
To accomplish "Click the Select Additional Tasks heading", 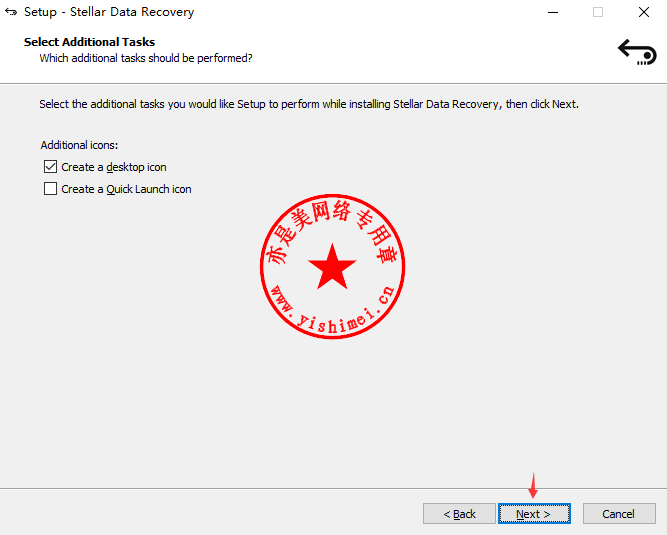I will (89, 42).
